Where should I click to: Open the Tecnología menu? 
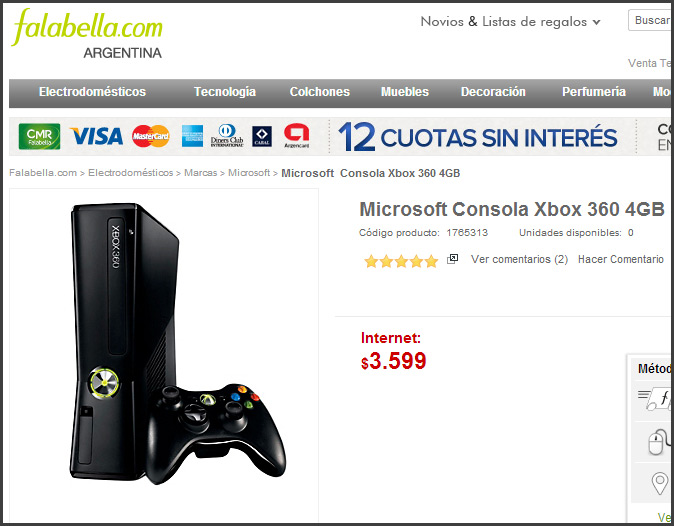click(x=225, y=92)
